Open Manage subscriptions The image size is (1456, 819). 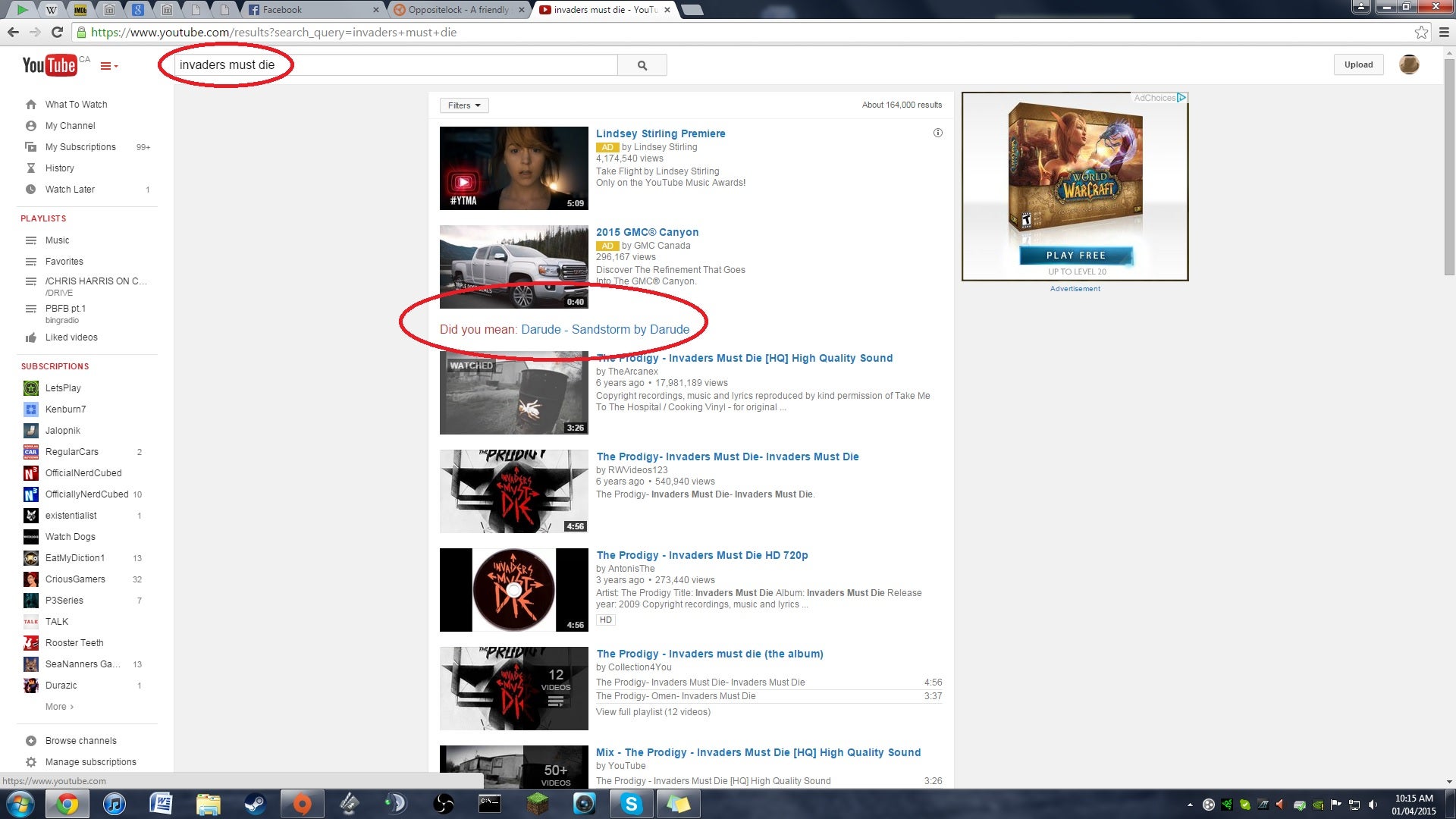[x=90, y=762]
